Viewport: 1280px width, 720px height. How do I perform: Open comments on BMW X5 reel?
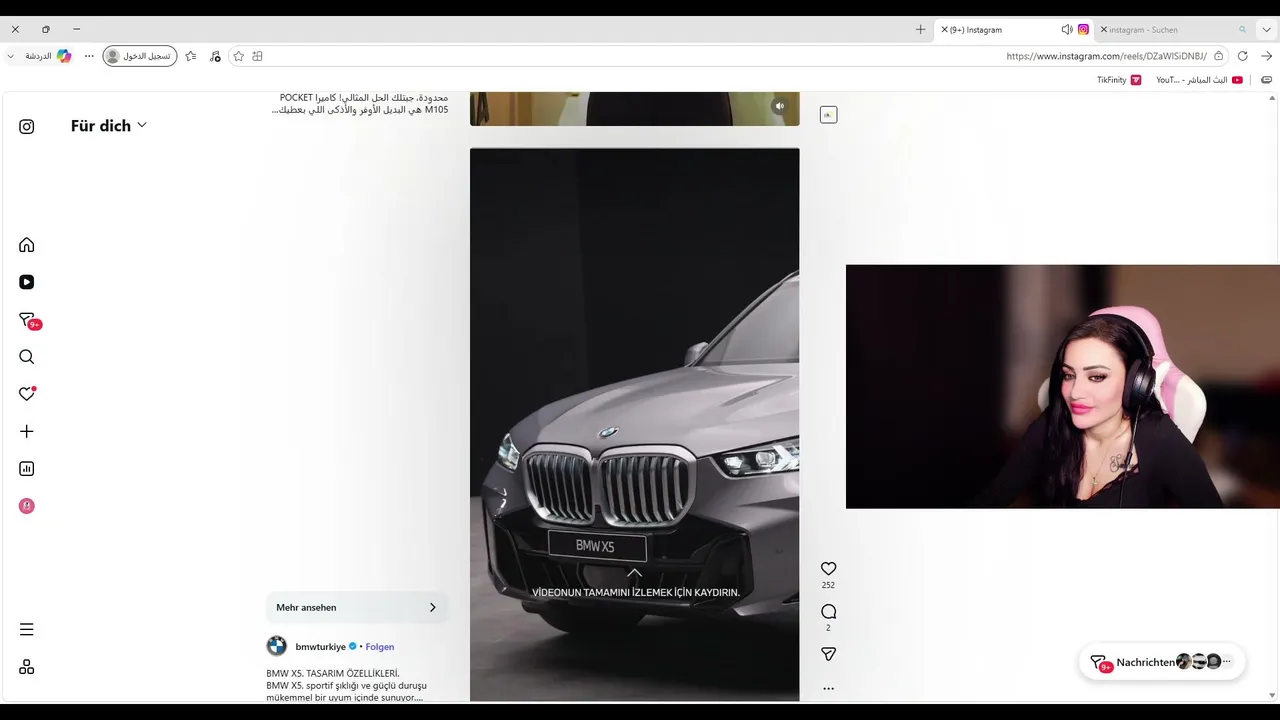(x=828, y=611)
